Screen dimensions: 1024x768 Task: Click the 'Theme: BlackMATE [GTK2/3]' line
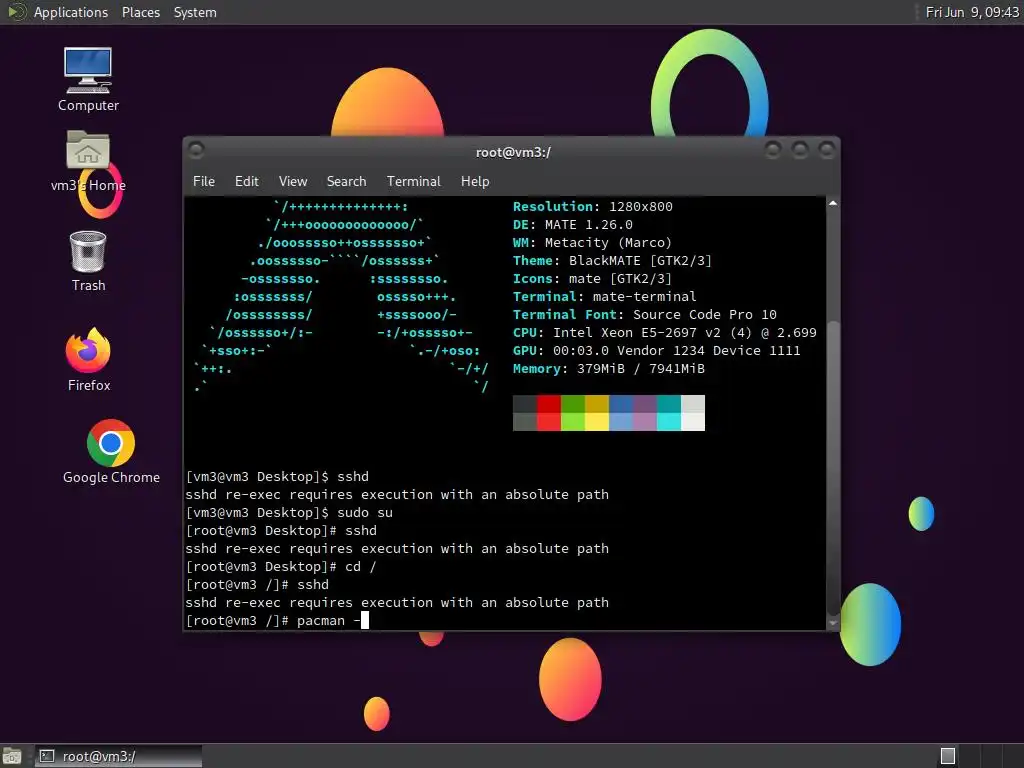point(612,261)
